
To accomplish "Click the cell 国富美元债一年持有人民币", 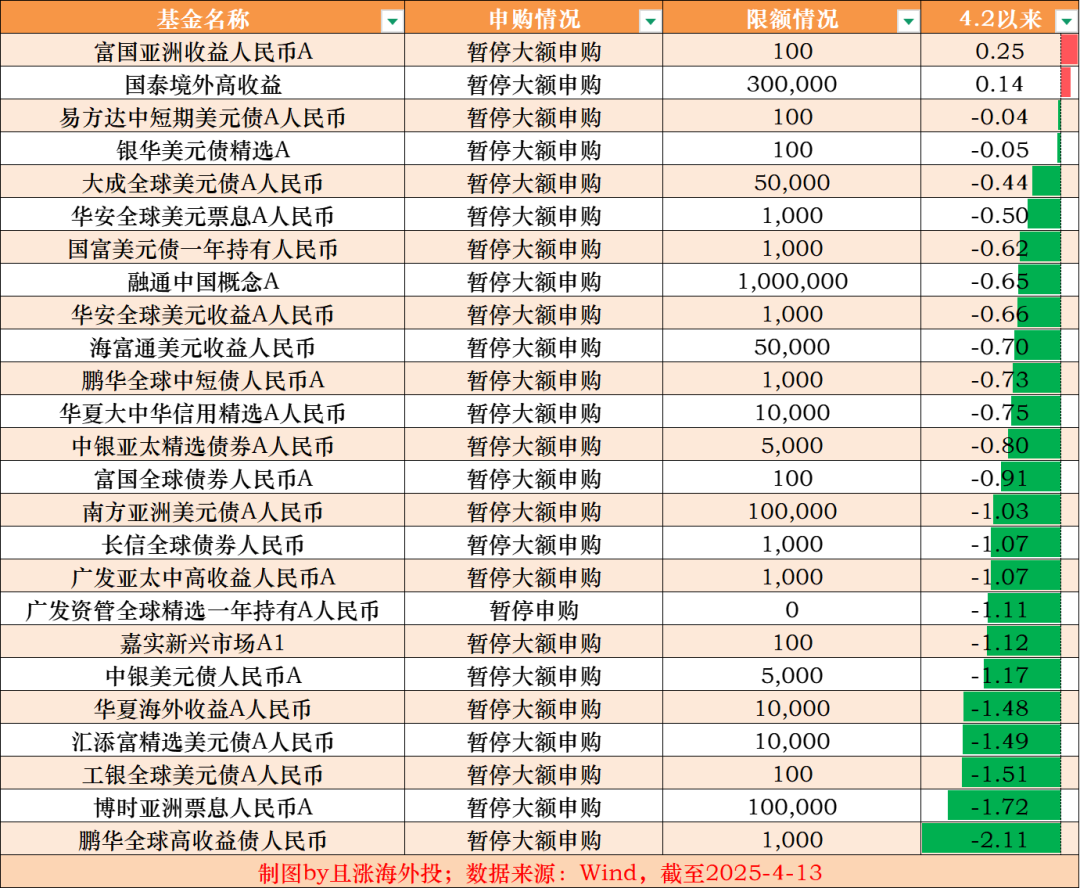I will point(202,248).
